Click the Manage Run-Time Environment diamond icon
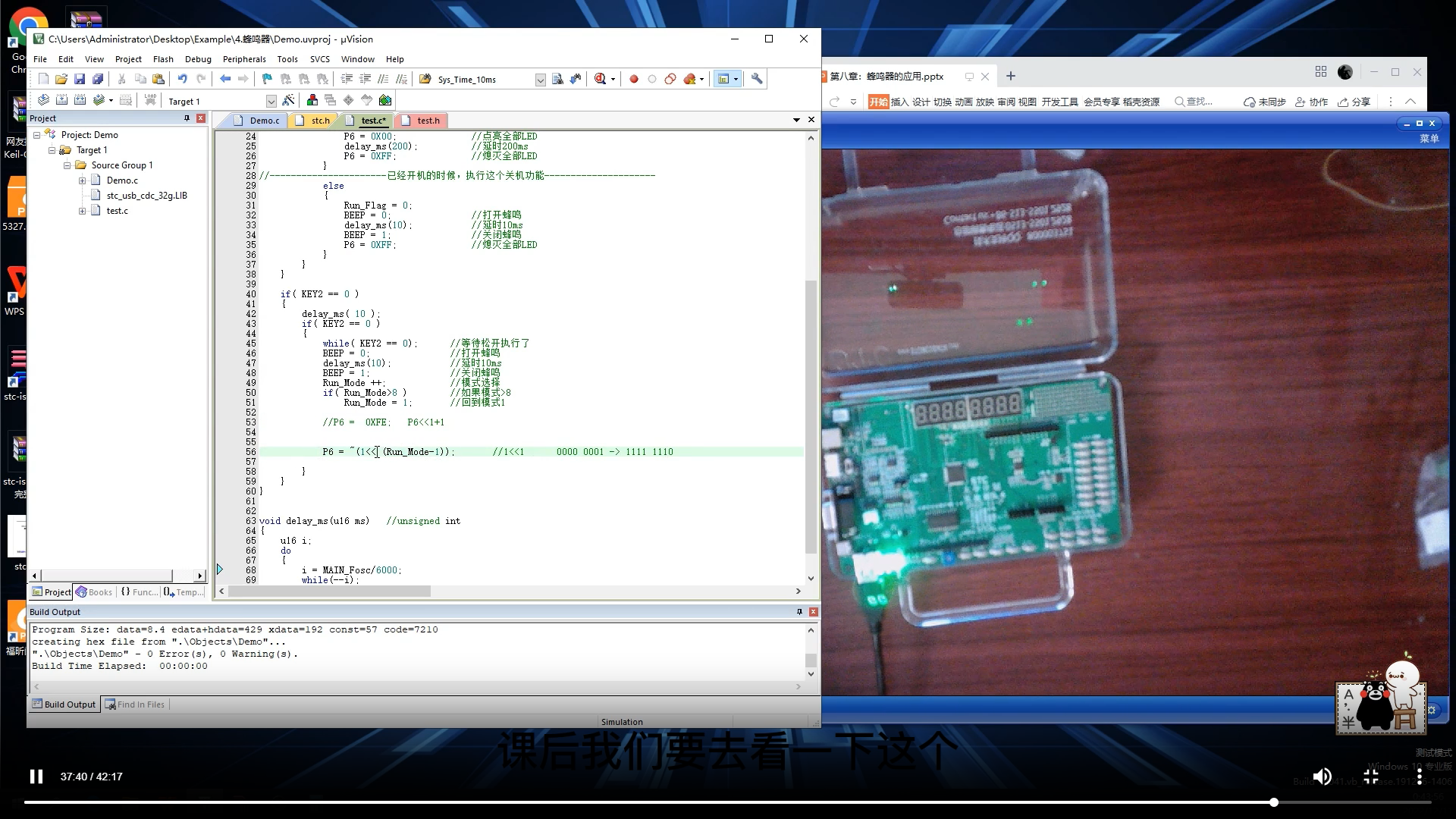The width and height of the screenshot is (1456, 819). 348,100
